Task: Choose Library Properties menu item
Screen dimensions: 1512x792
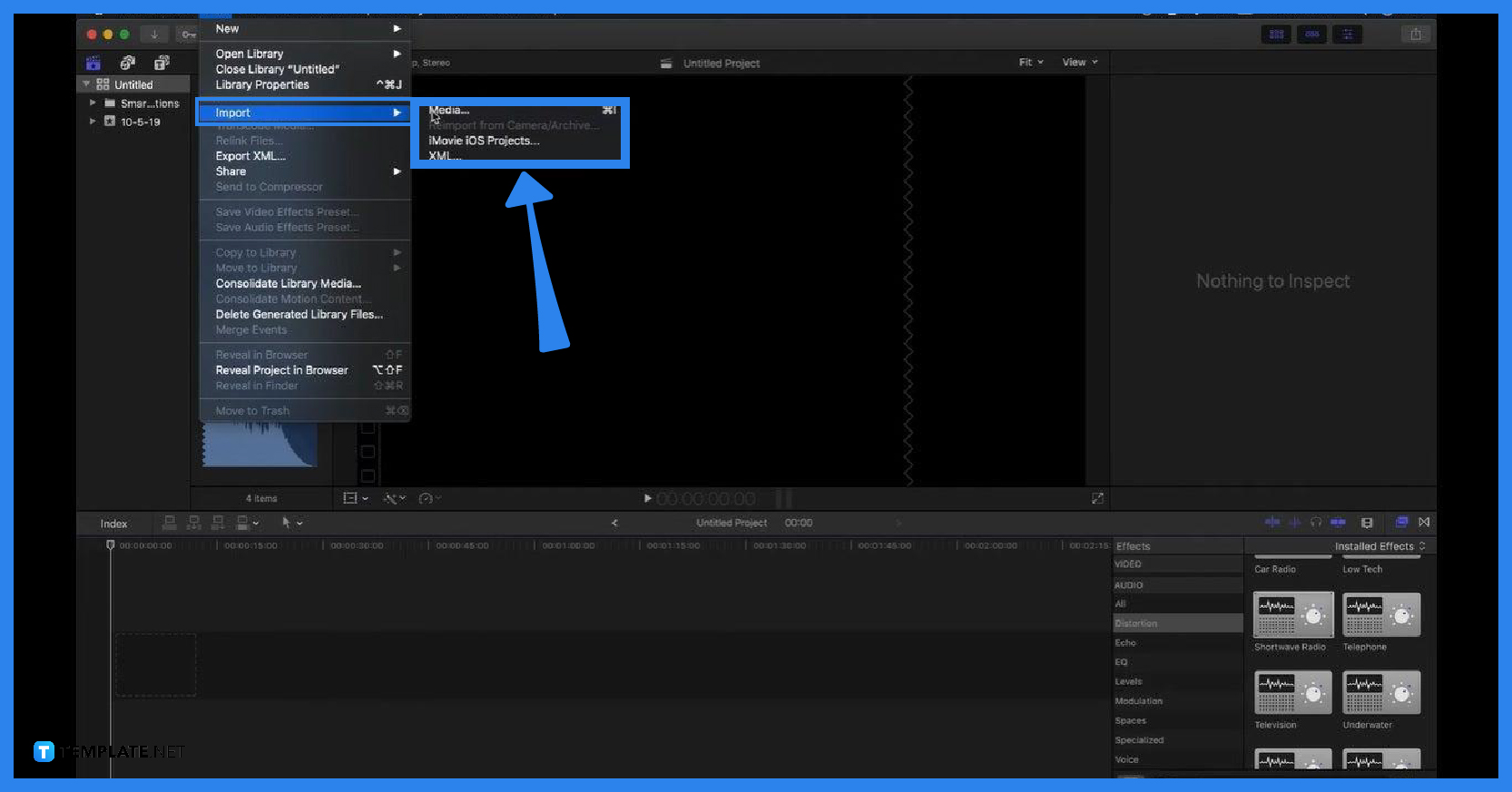Action: coord(305,84)
